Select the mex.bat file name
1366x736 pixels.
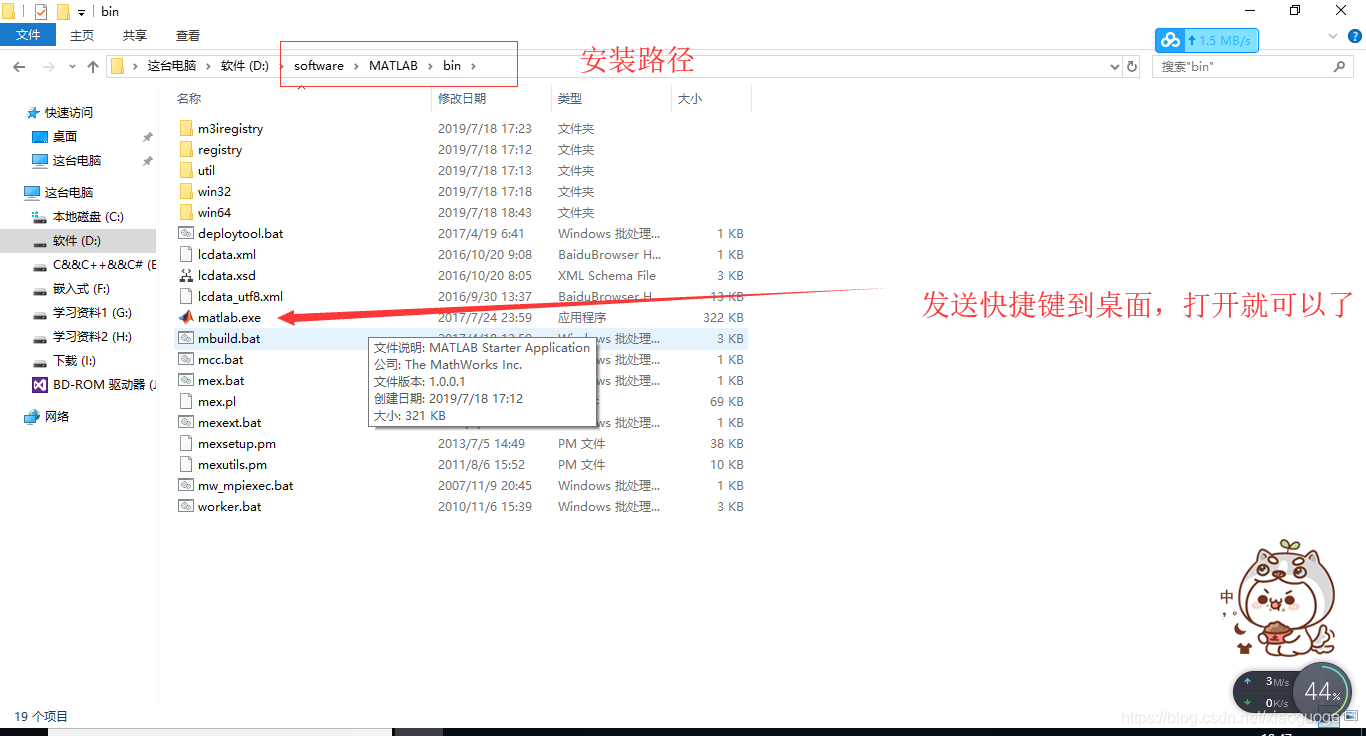(221, 380)
